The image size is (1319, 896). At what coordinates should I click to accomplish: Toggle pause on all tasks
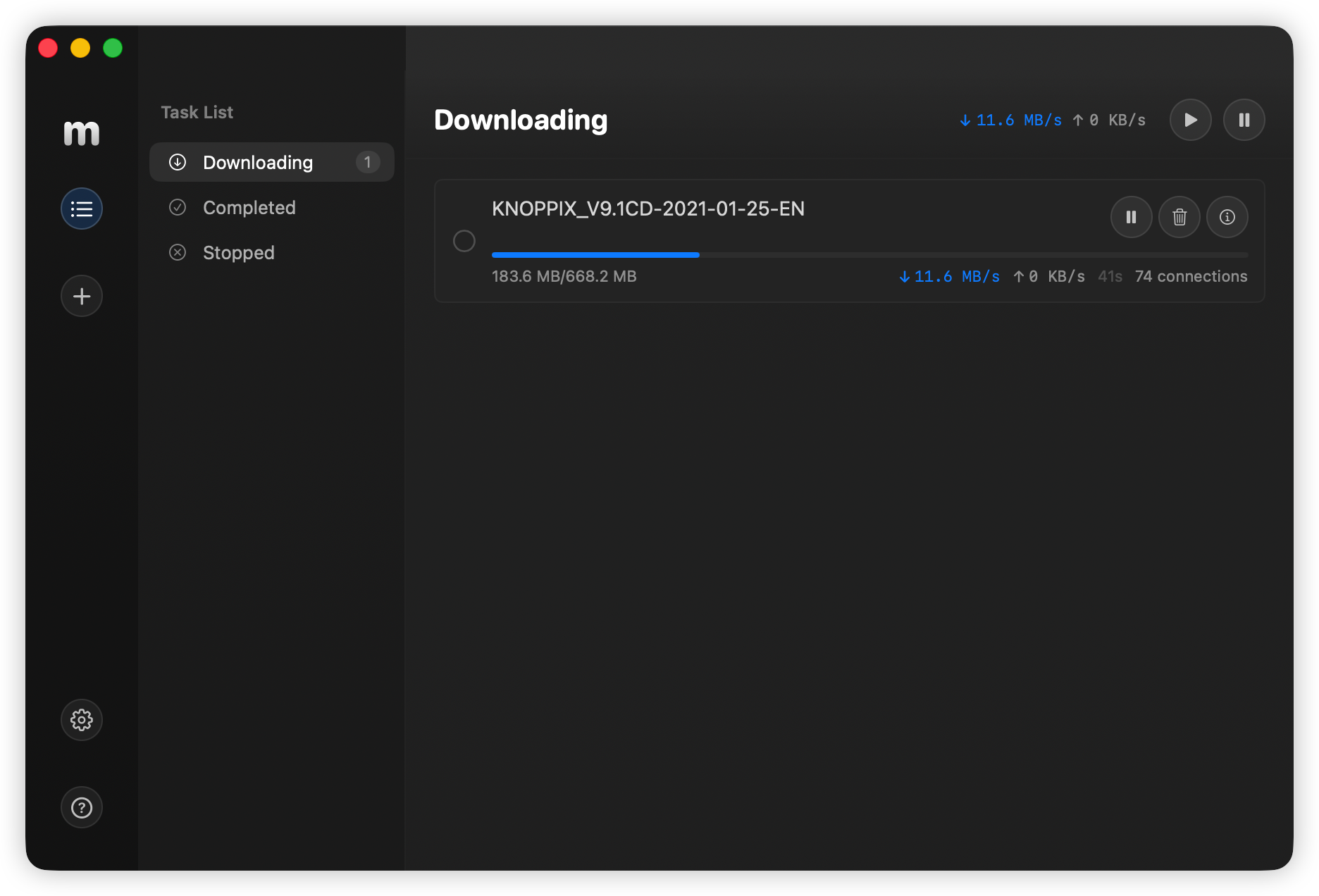1244,120
